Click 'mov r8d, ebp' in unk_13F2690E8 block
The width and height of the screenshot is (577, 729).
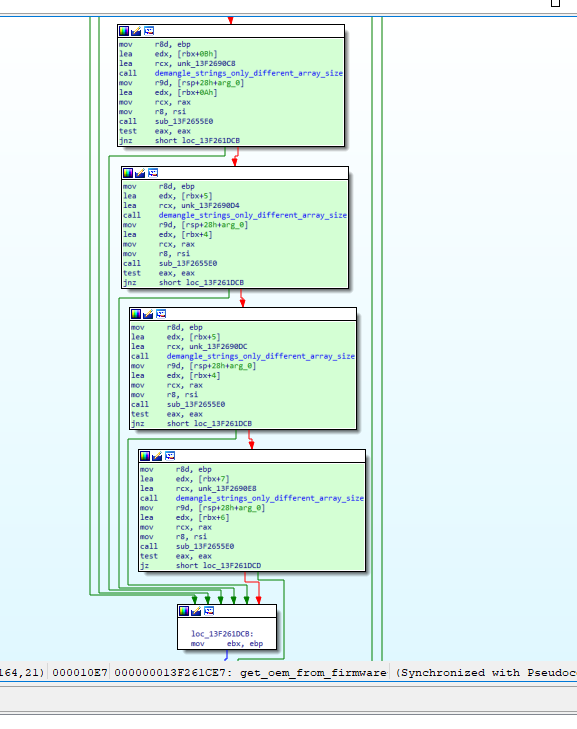[x=176, y=469]
